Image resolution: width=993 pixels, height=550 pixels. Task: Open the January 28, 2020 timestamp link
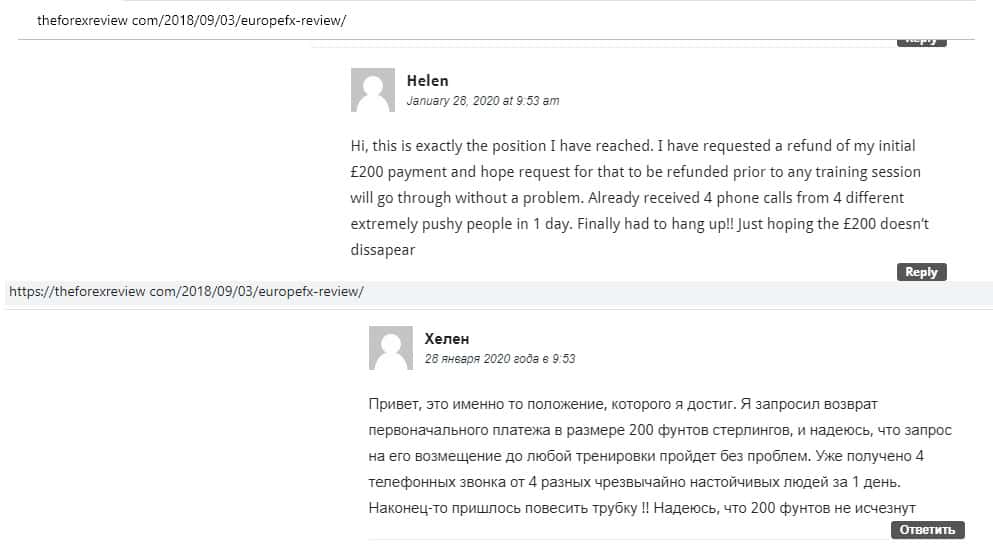point(482,101)
